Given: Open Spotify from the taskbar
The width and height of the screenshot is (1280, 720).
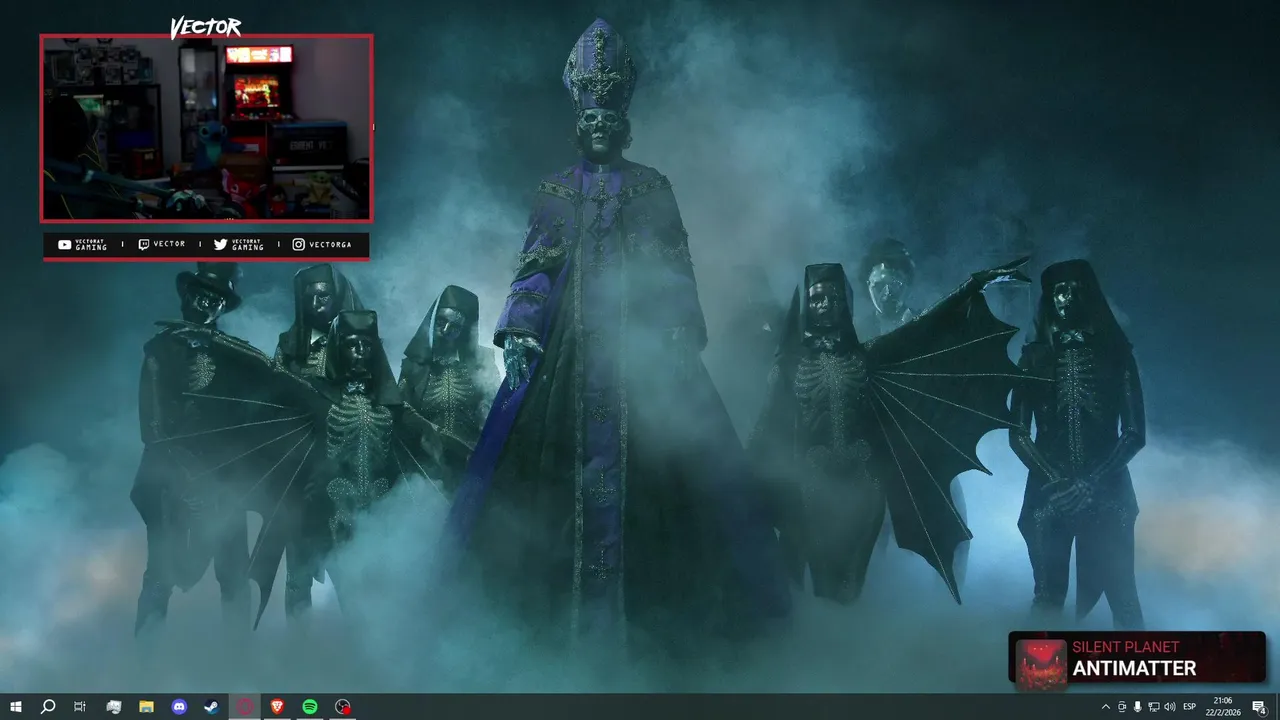Looking at the screenshot, I should pyautogui.click(x=310, y=707).
